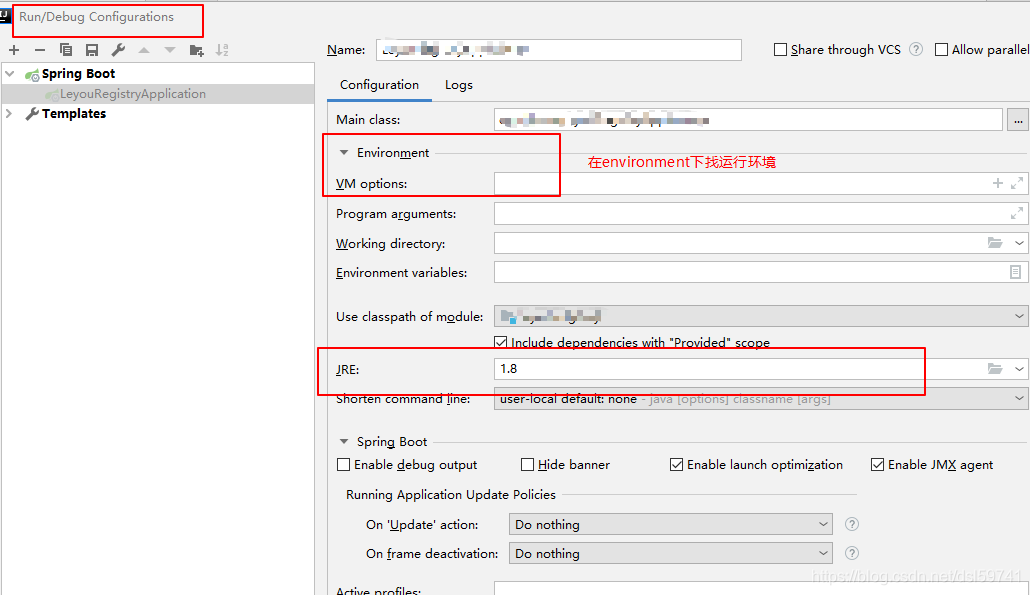Select the Spring Boot configuration group

pos(70,73)
